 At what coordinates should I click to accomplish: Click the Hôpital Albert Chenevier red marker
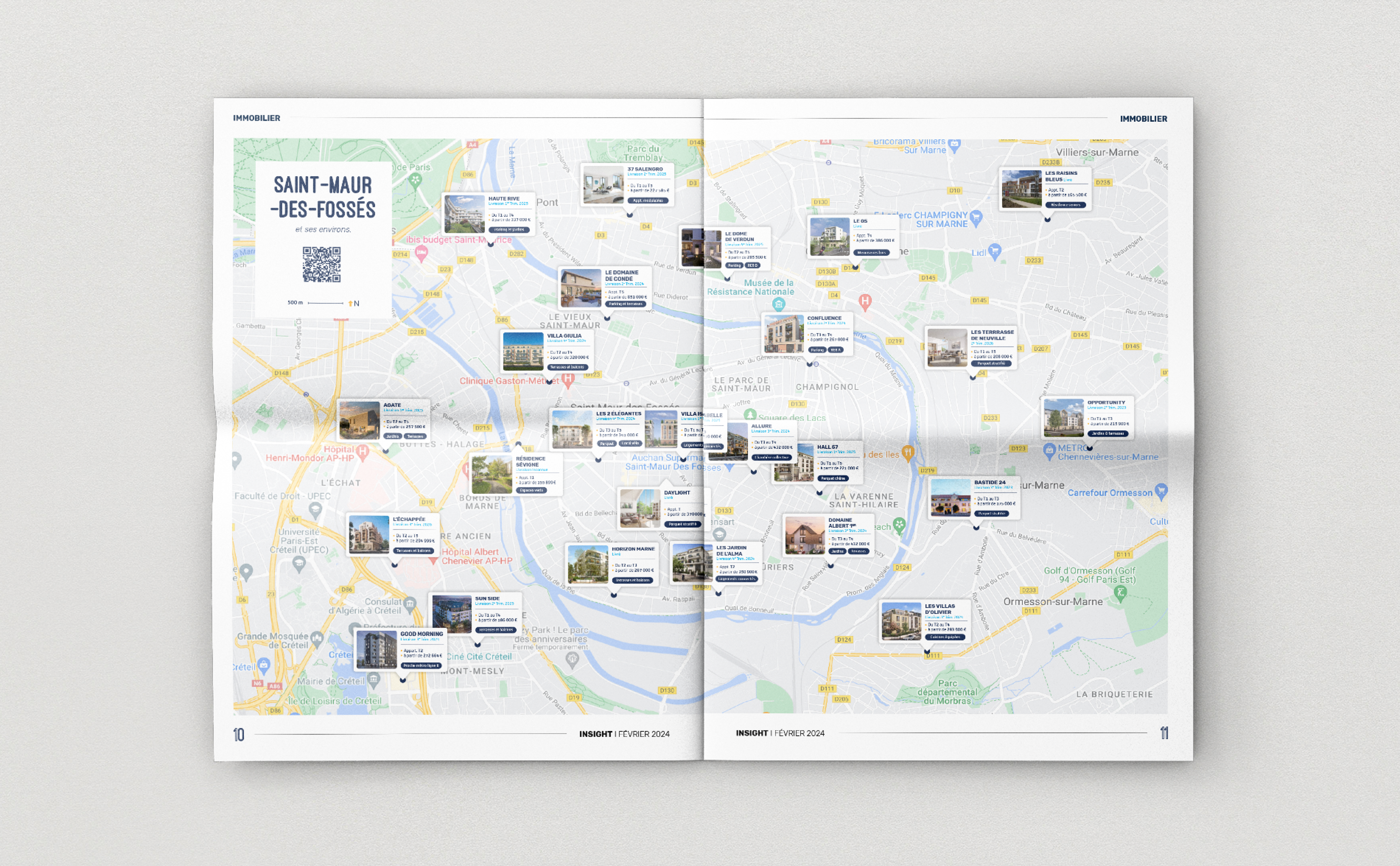tap(433, 561)
